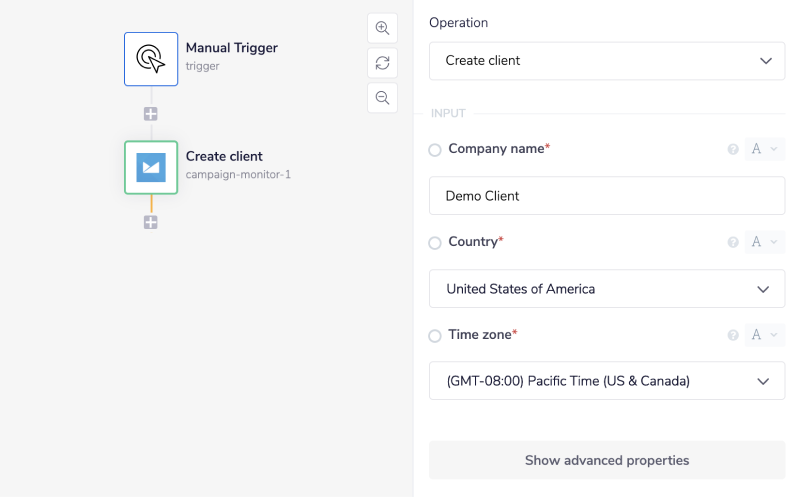The width and height of the screenshot is (800, 497).
Task: Toggle the Country radio button
Action: [x=435, y=243]
